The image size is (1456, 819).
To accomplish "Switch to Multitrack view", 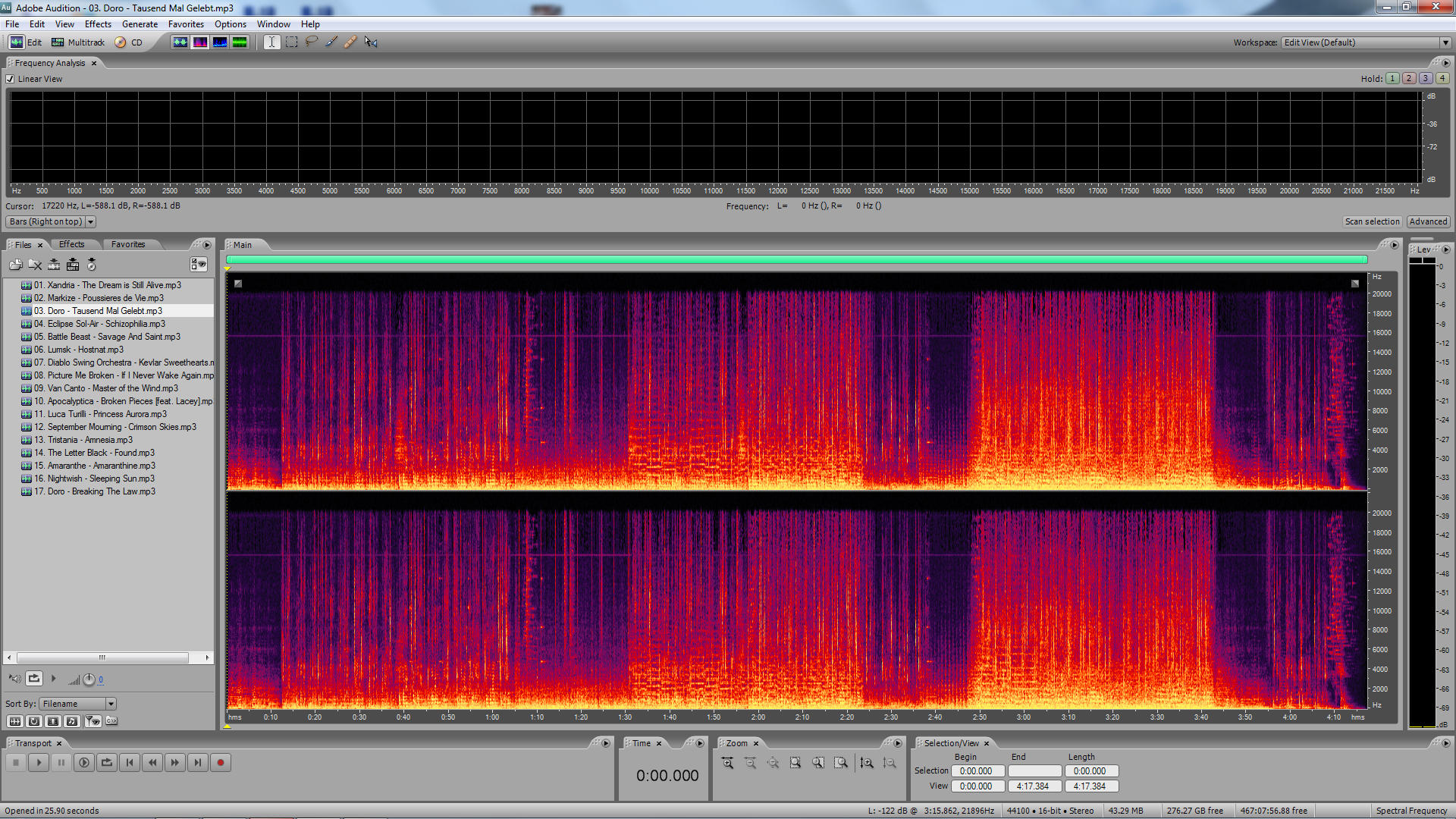I will click(78, 42).
